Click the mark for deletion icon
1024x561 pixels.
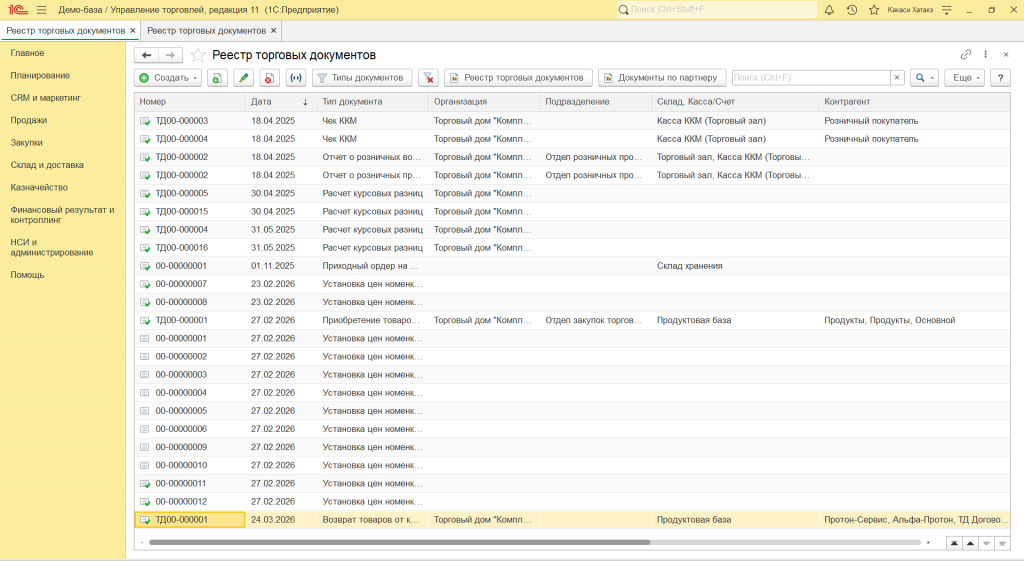click(x=269, y=78)
